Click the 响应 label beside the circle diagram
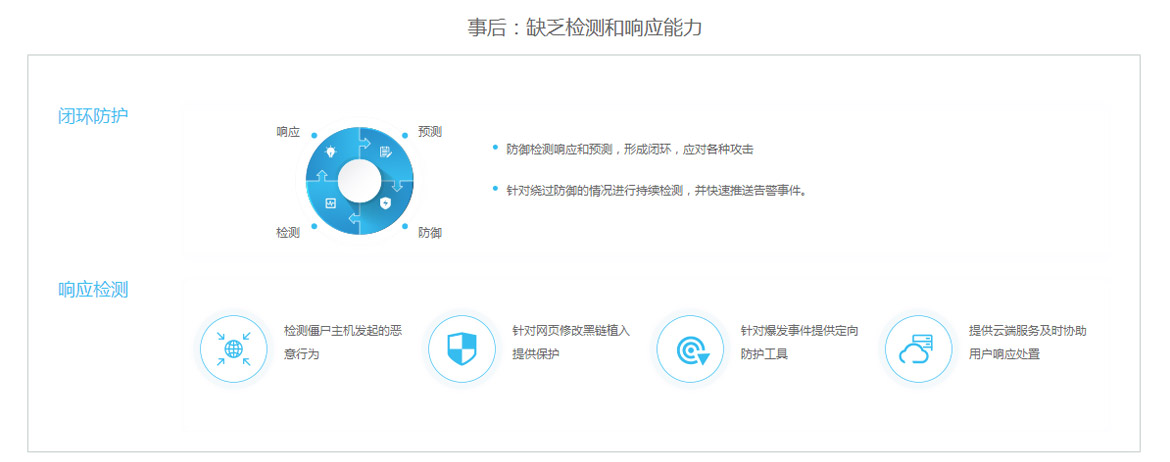This screenshot has height=462, width=1170. [x=288, y=132]
